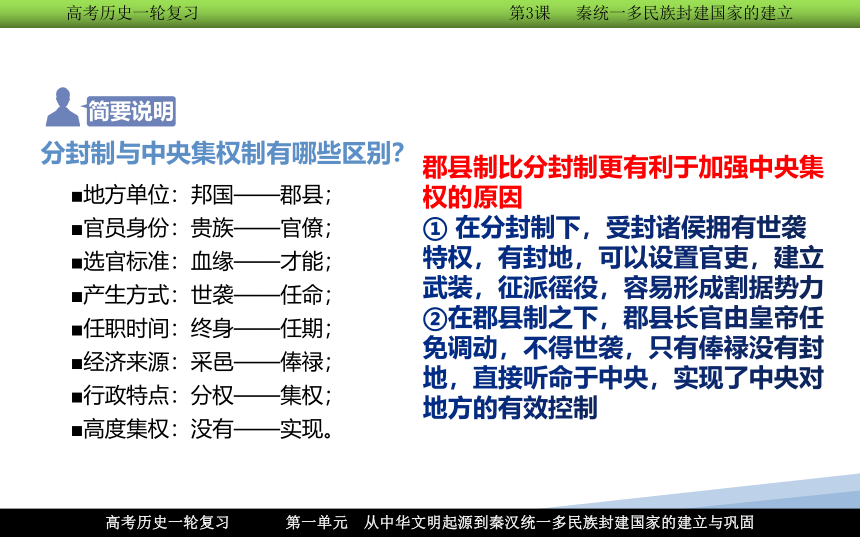
Task: Click the line 任职时间: 终身——任期
Action: pyautogui.click(x=201, y=329)
